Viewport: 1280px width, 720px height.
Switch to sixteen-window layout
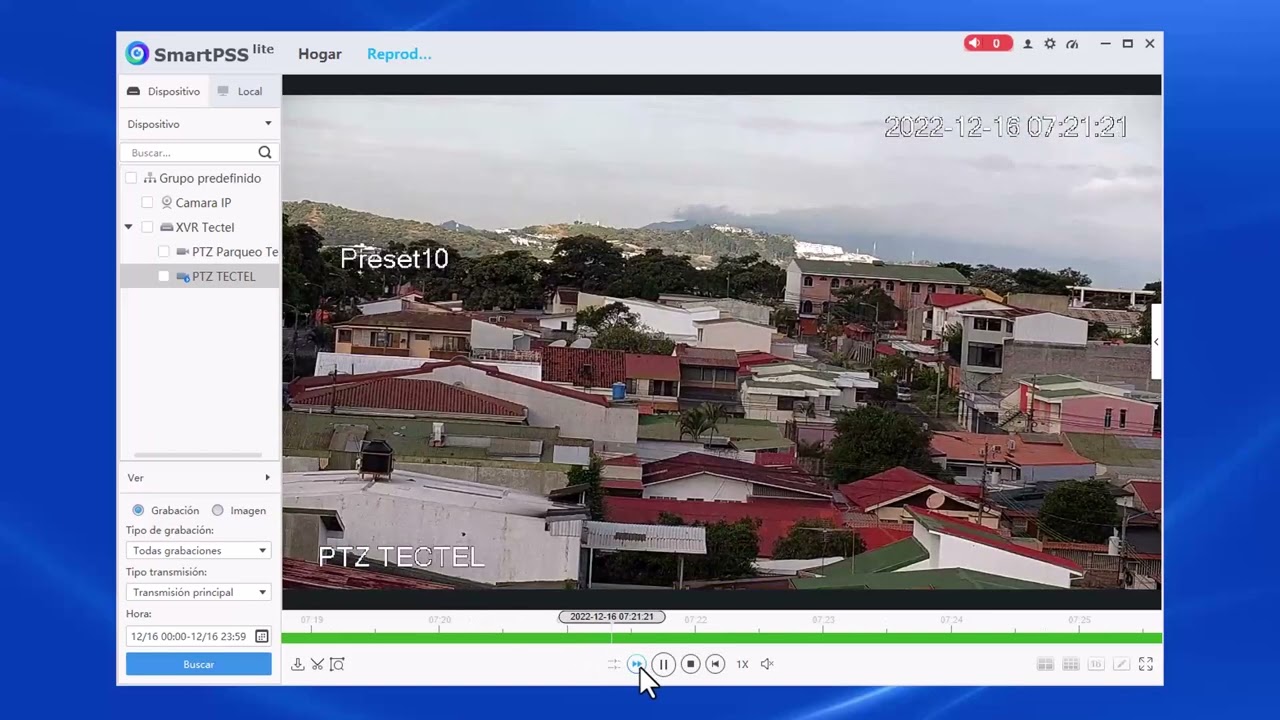[1096, 664]
